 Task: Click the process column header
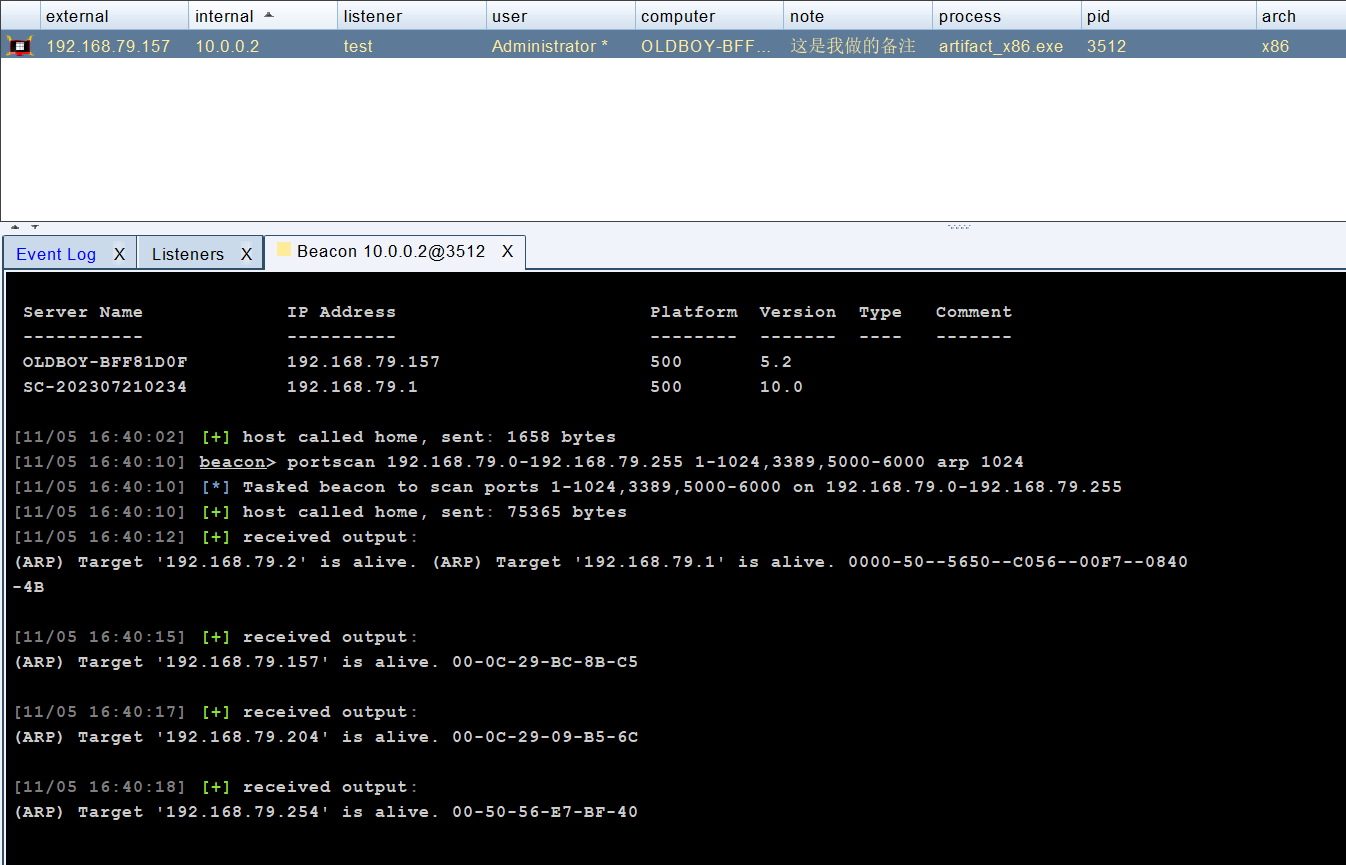pyautogui.click(x=1007, y=16)
